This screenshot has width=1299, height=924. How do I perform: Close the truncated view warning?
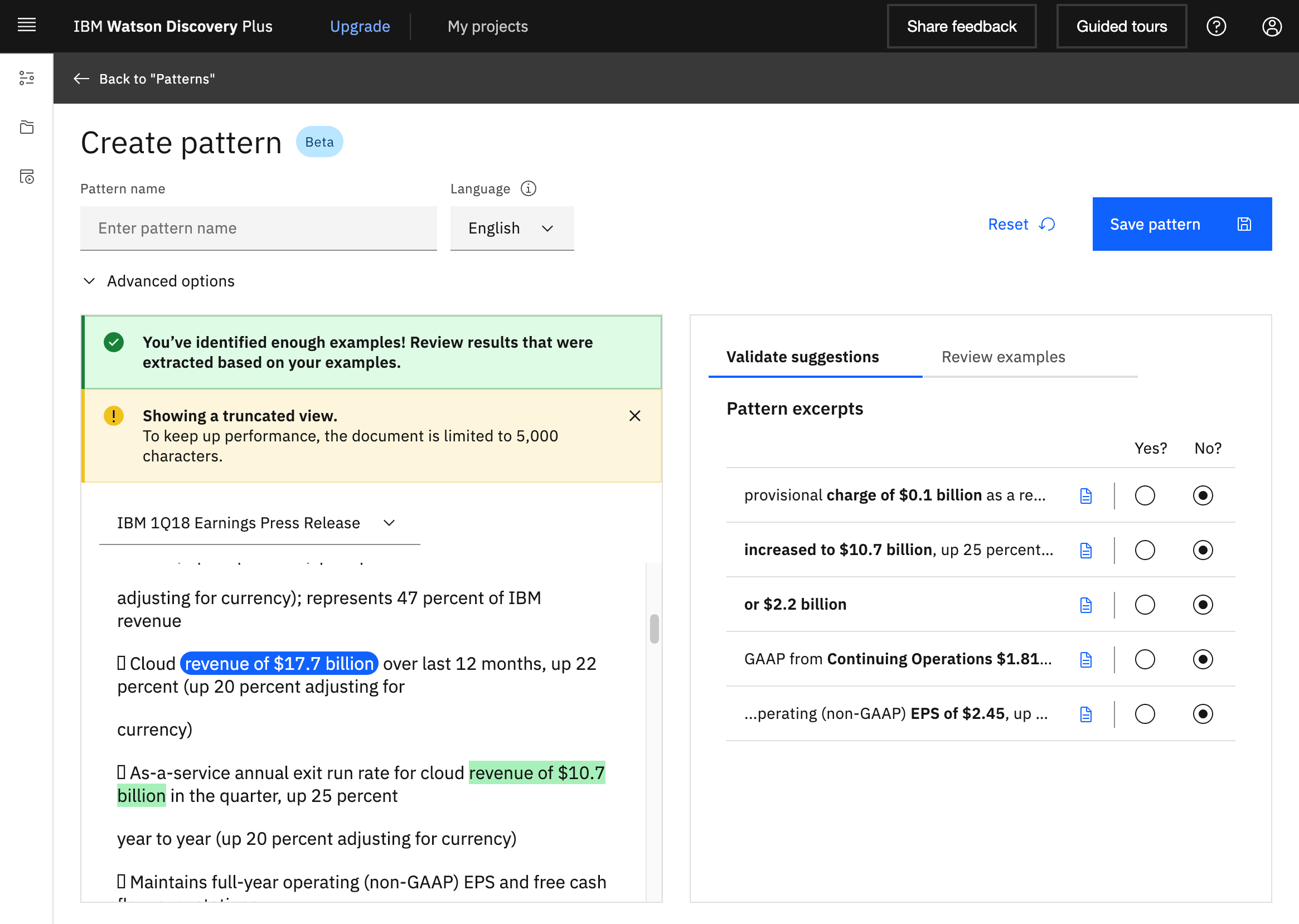634,416
